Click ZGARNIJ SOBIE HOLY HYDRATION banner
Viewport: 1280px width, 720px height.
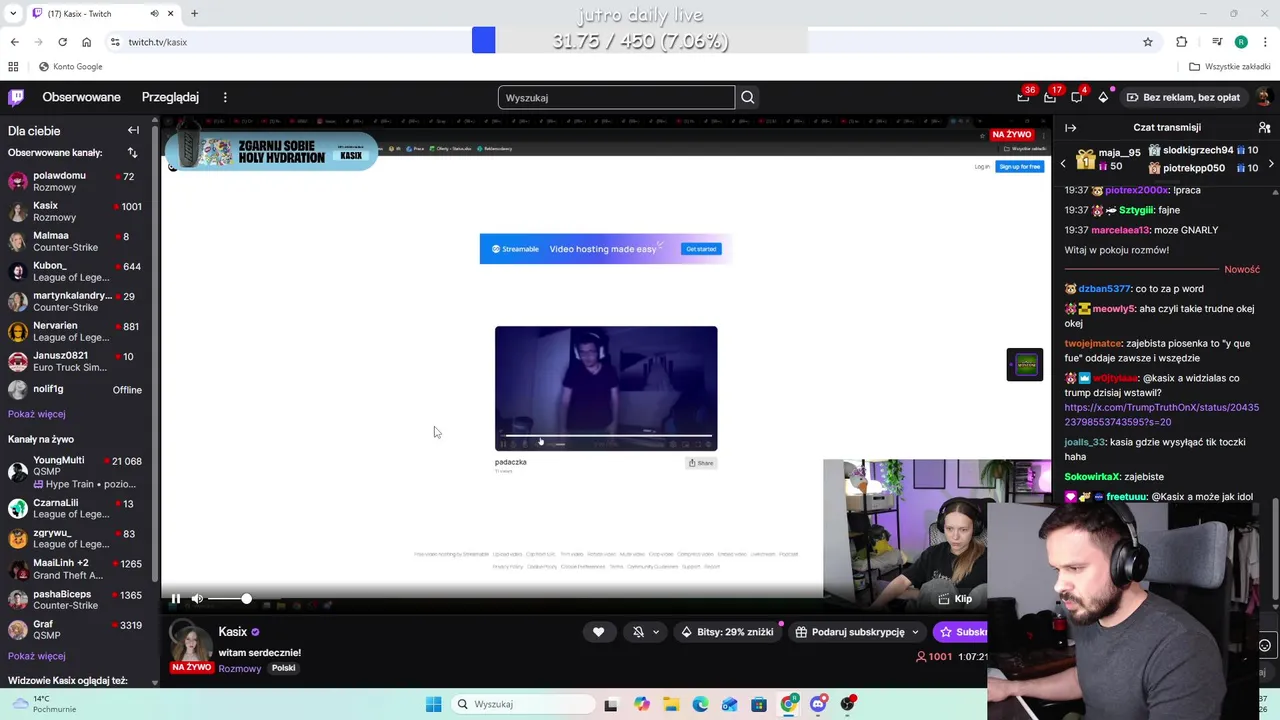pos(271,151)
